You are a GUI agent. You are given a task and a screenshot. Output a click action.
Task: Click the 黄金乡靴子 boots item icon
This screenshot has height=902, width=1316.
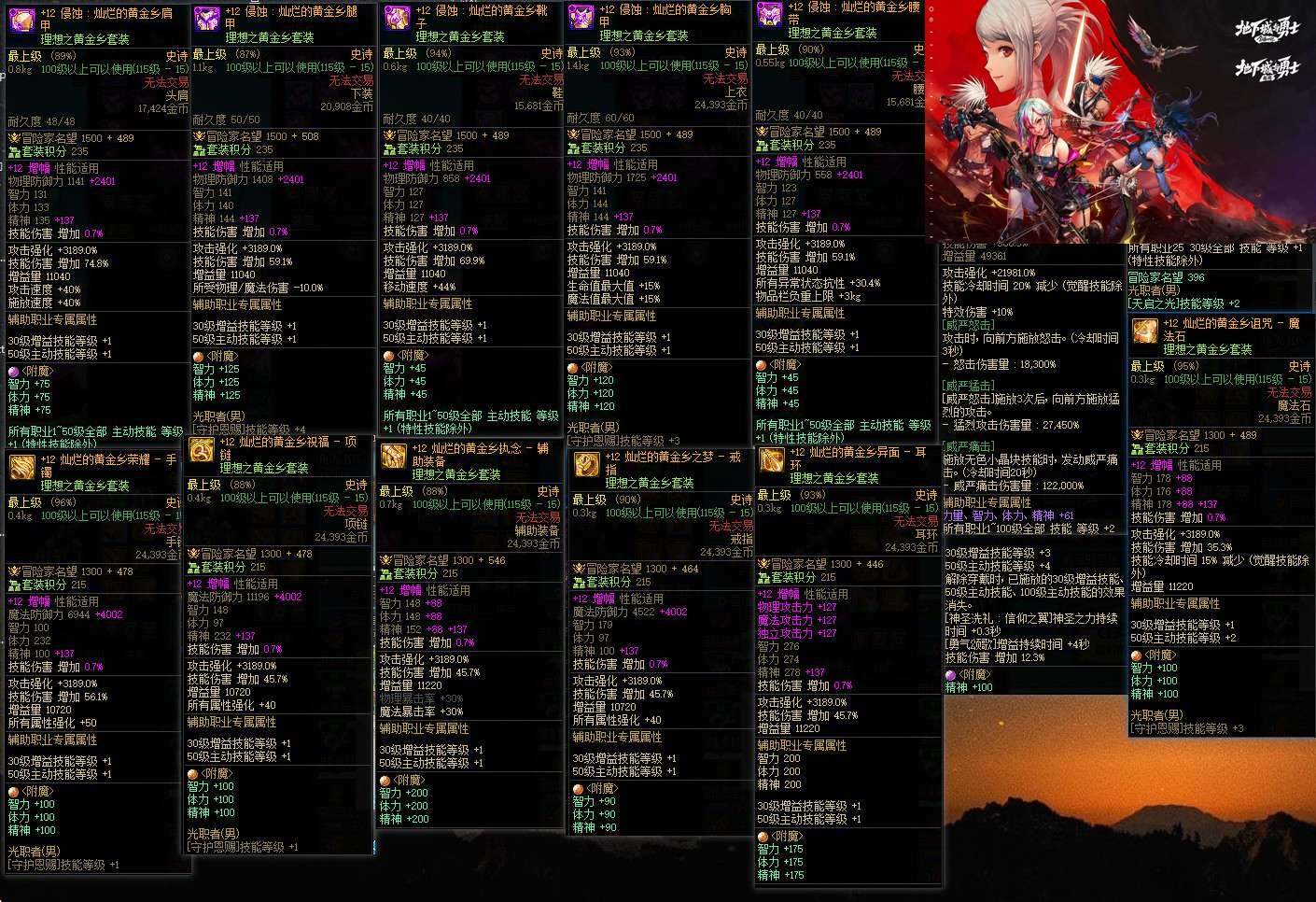397,18
